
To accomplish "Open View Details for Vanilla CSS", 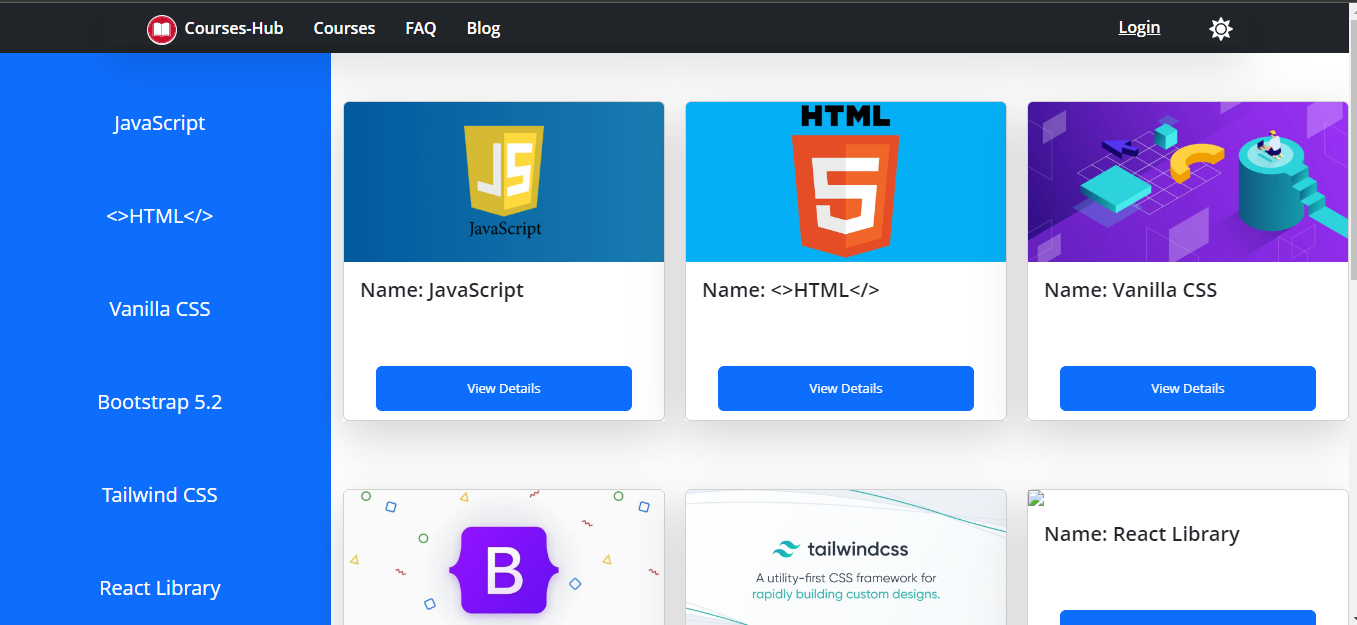I will pyautogui.click(x=1187, y=388).
